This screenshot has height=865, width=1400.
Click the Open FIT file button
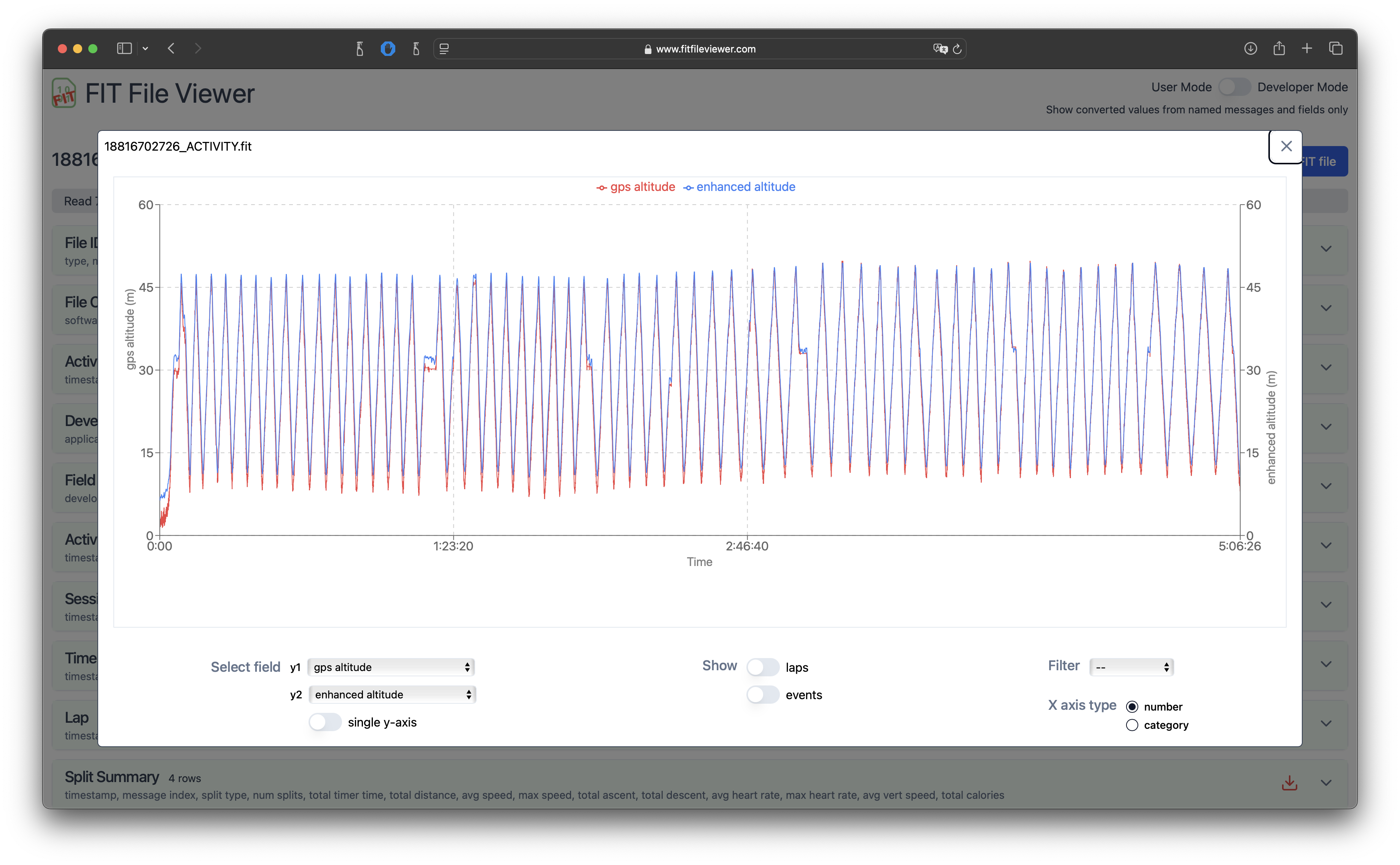click(1325, 162)
